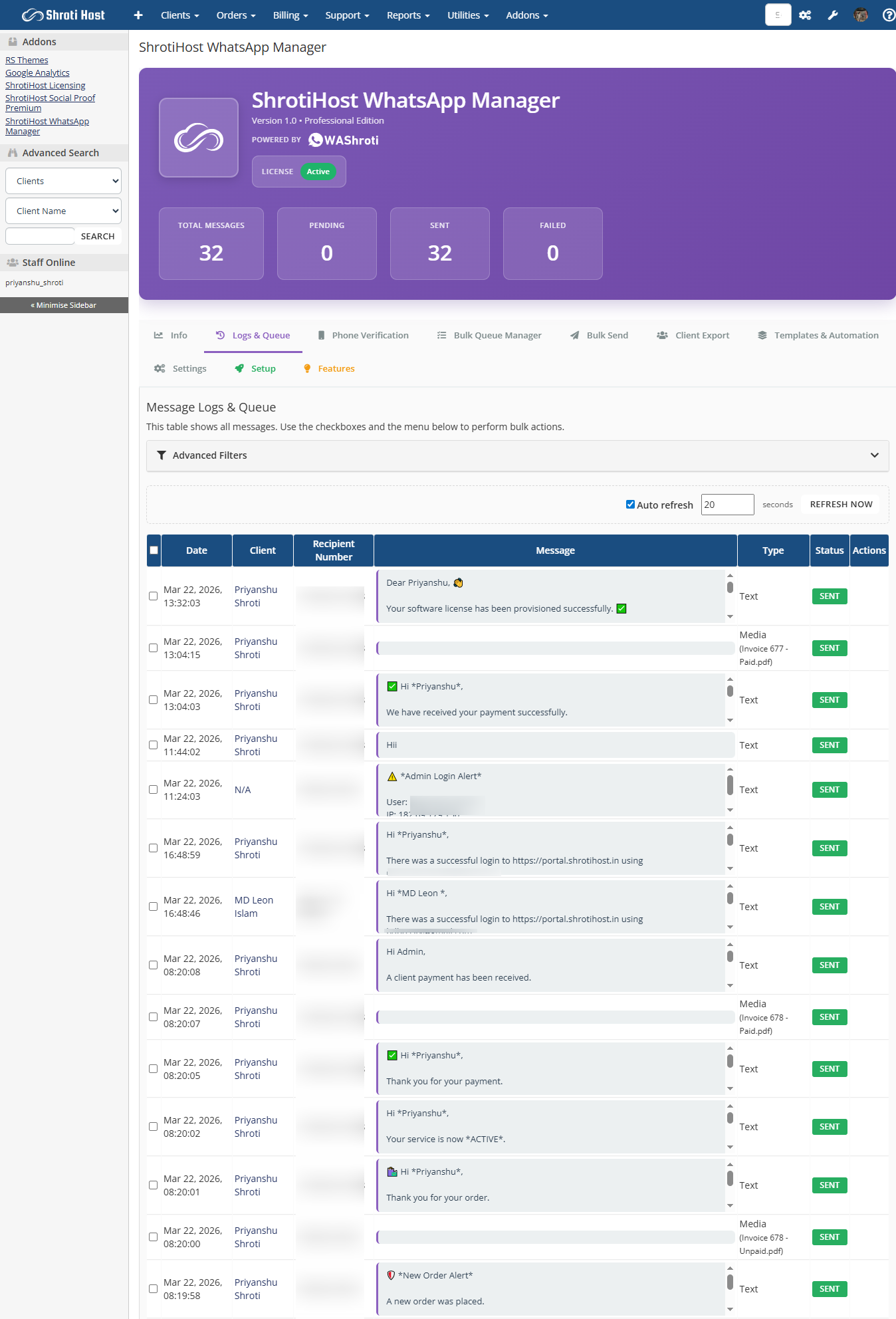Click the auto refresh seconds input

coord(727,504)
